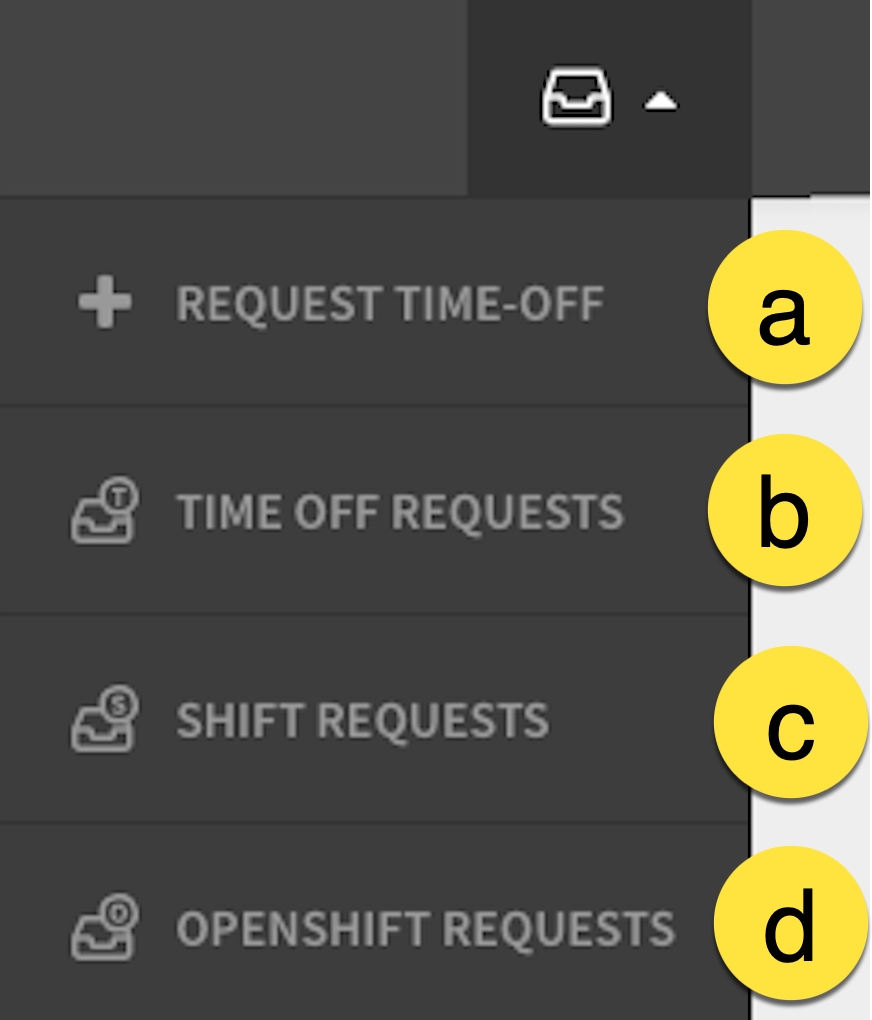872x1020 pixels.
Task: Click the yellow circle labeled d
Action: (x=791, y=924)
